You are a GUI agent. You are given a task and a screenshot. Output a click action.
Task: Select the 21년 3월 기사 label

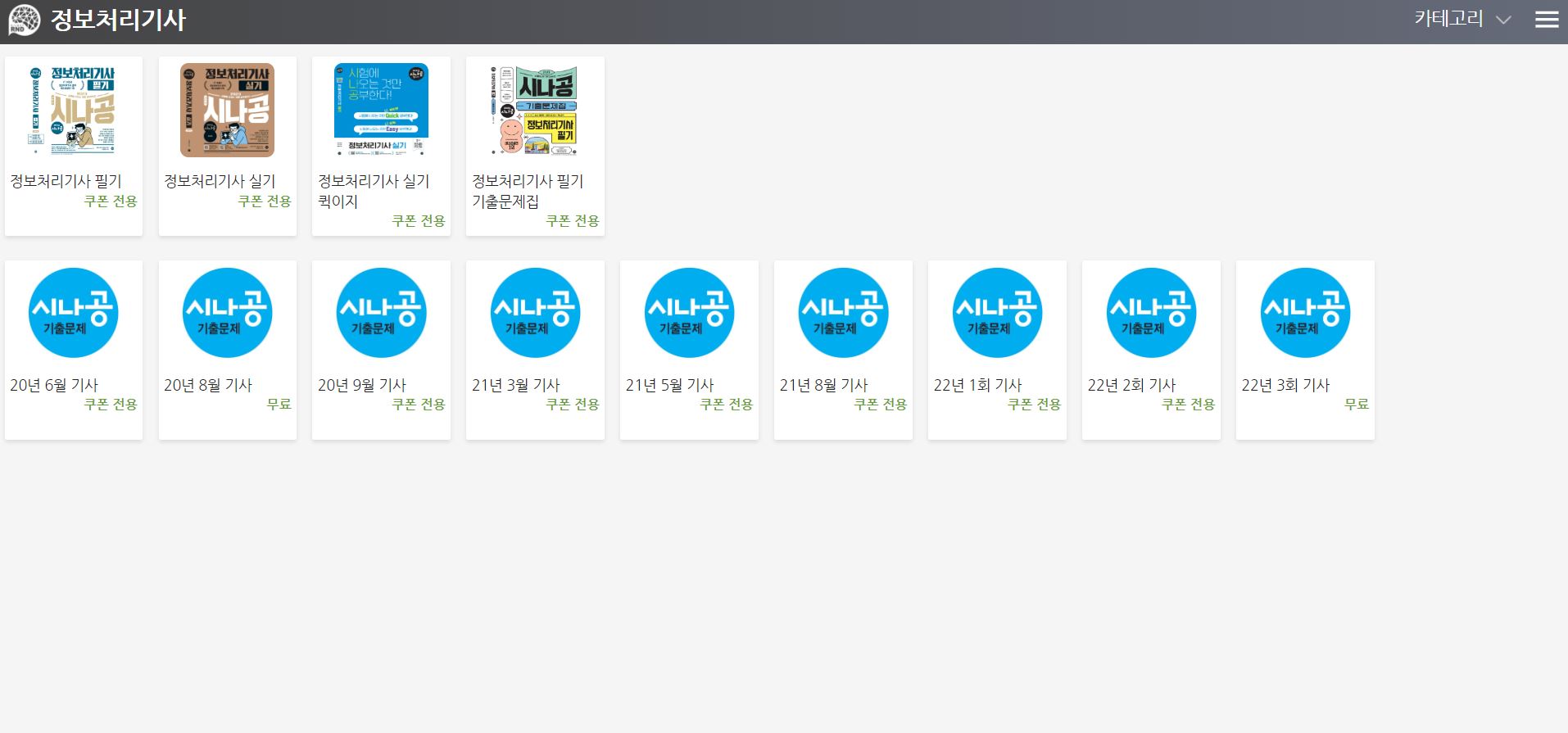tap(516, 385)
